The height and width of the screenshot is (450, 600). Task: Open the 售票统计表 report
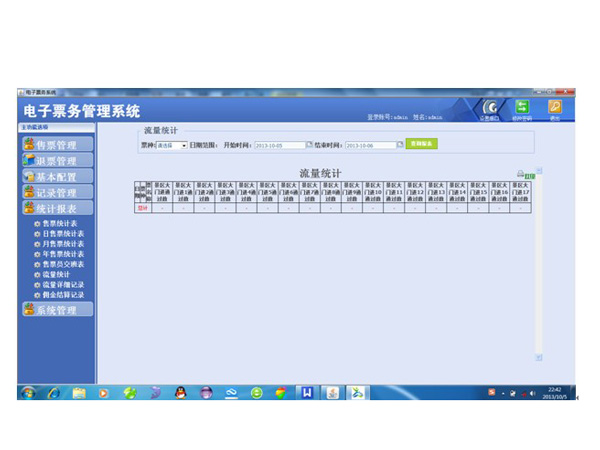[60, 223]
